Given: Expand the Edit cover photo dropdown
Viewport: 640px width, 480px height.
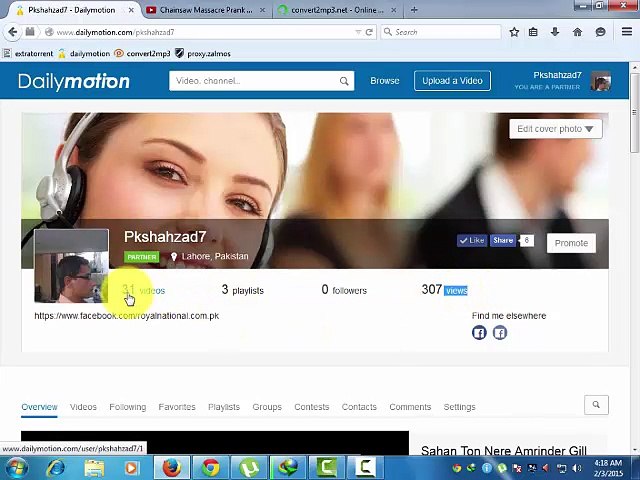Looking at the screenshot, I should click(556, 129).
